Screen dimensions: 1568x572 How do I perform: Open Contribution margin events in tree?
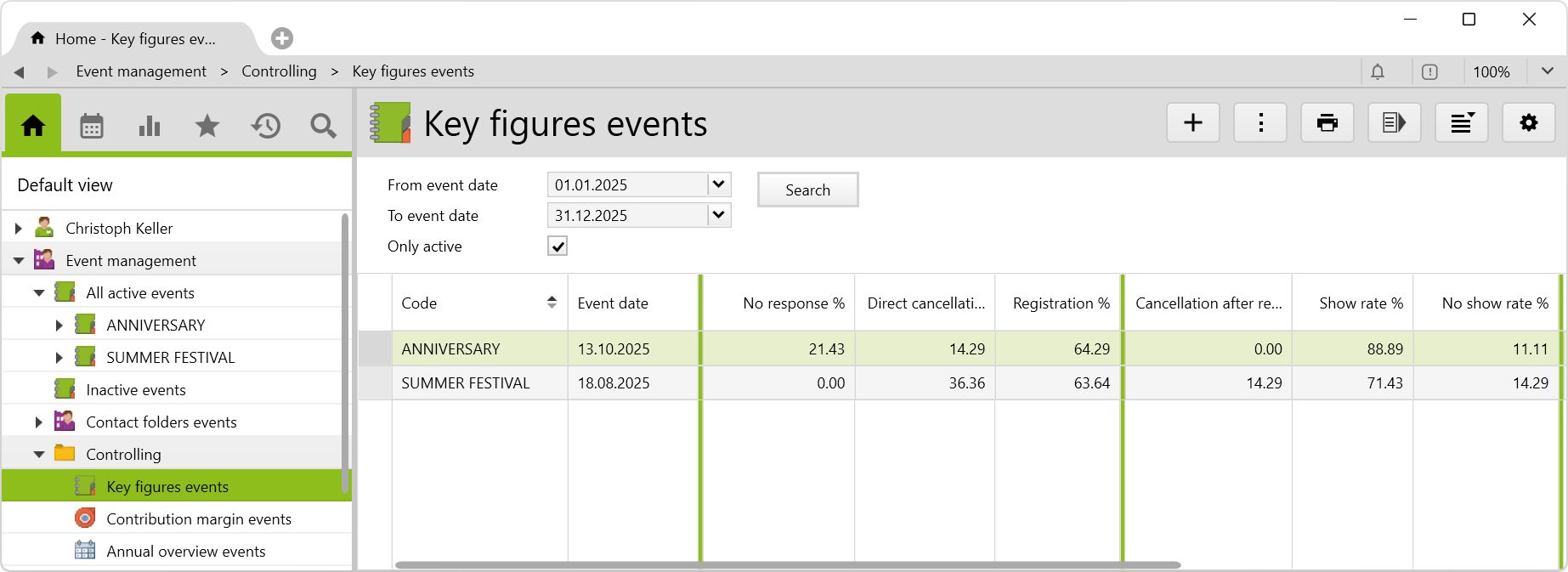click(198, 519)
